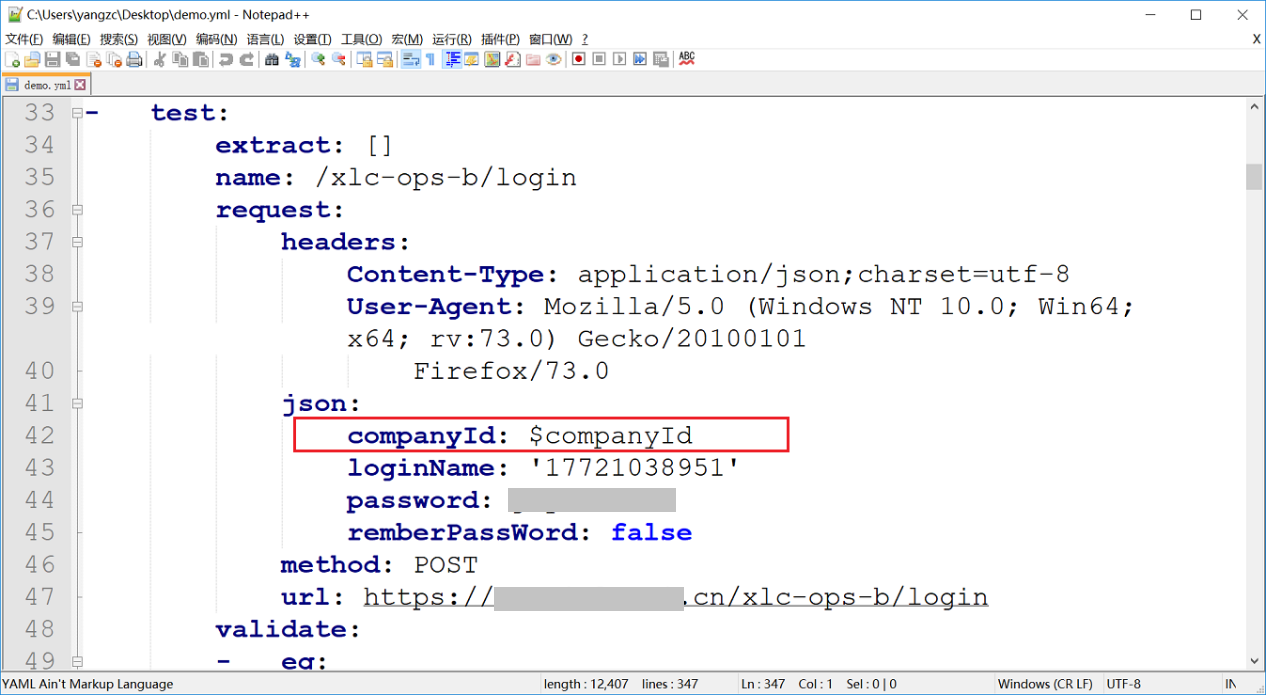This screenshot has width=1266, height=695.
Task: Toggle synchronized vertical scrolling icon
Action: click(364, 60)
